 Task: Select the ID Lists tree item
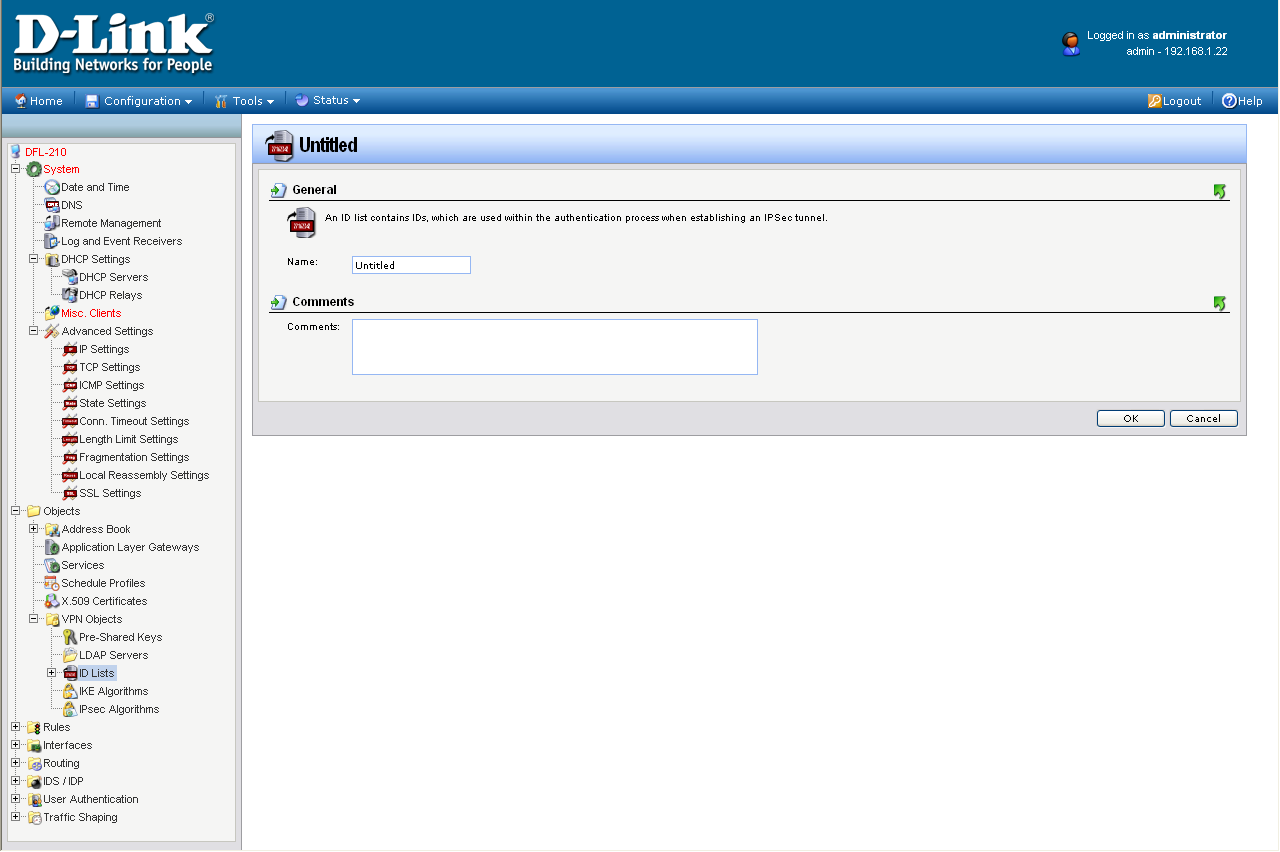pos(97,673)
